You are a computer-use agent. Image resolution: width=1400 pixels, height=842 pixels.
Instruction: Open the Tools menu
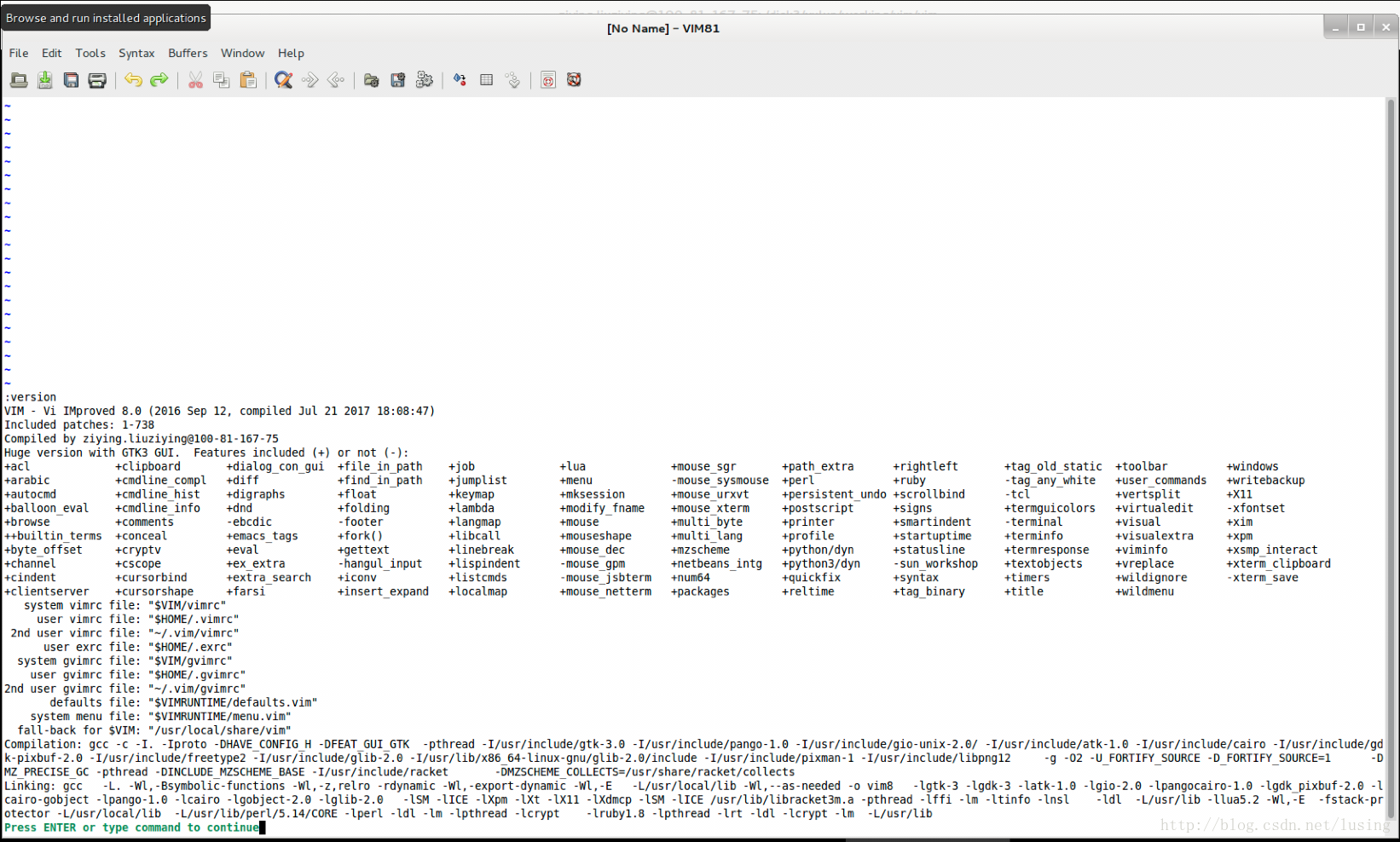tap(90, 53)
